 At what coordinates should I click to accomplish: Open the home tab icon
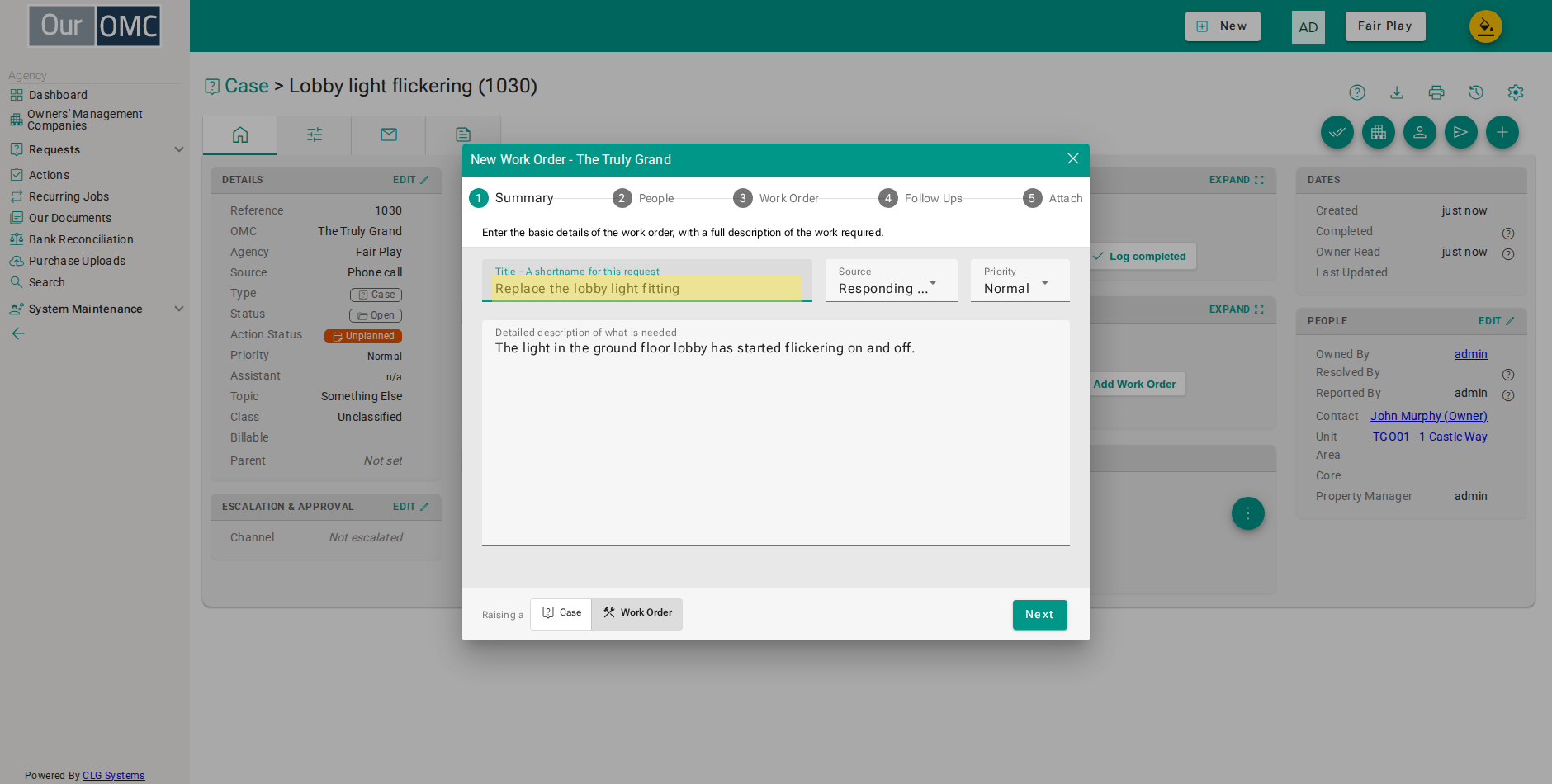(240, 135)
